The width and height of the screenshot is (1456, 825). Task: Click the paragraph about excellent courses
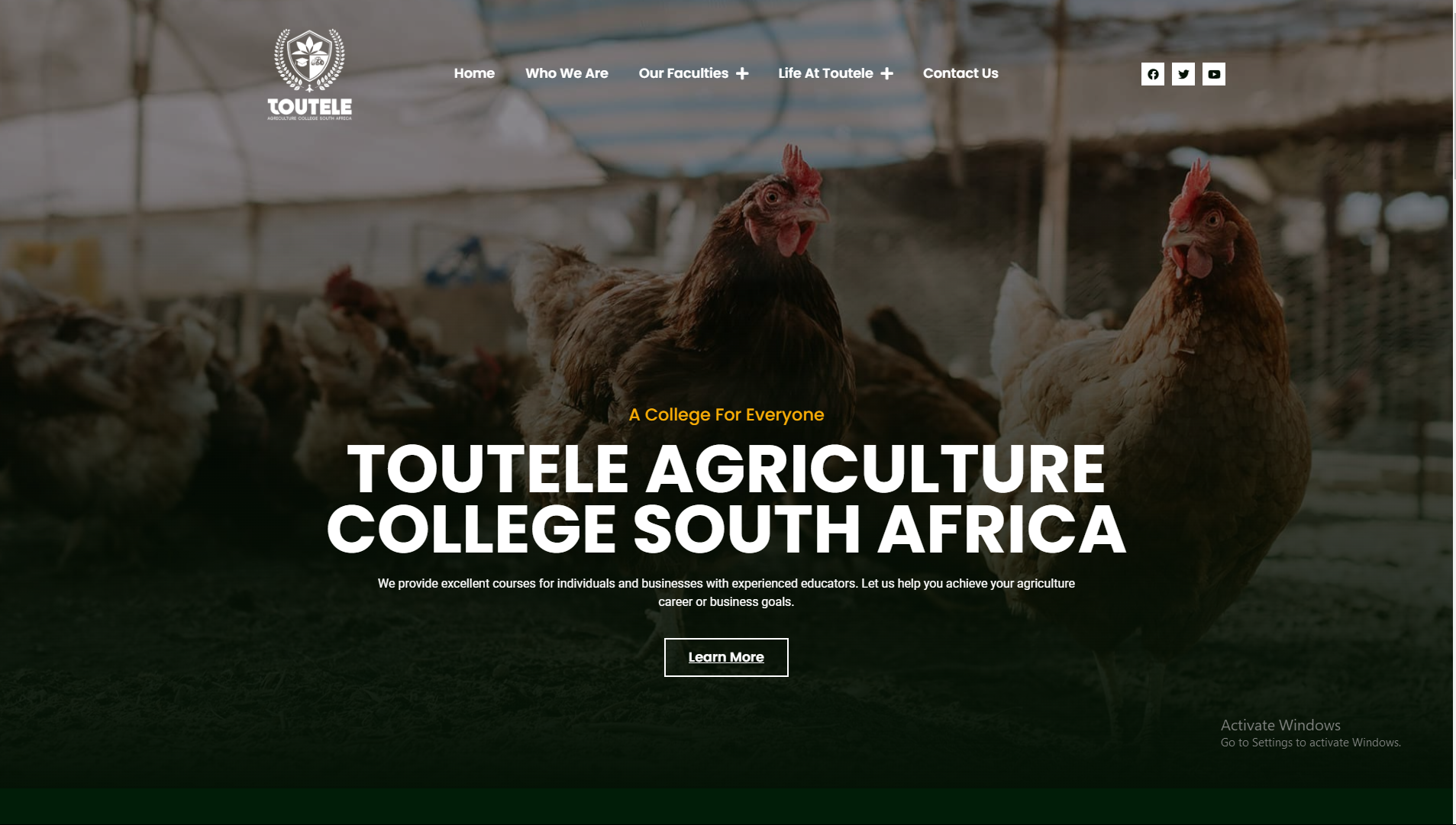pos(726,592)
